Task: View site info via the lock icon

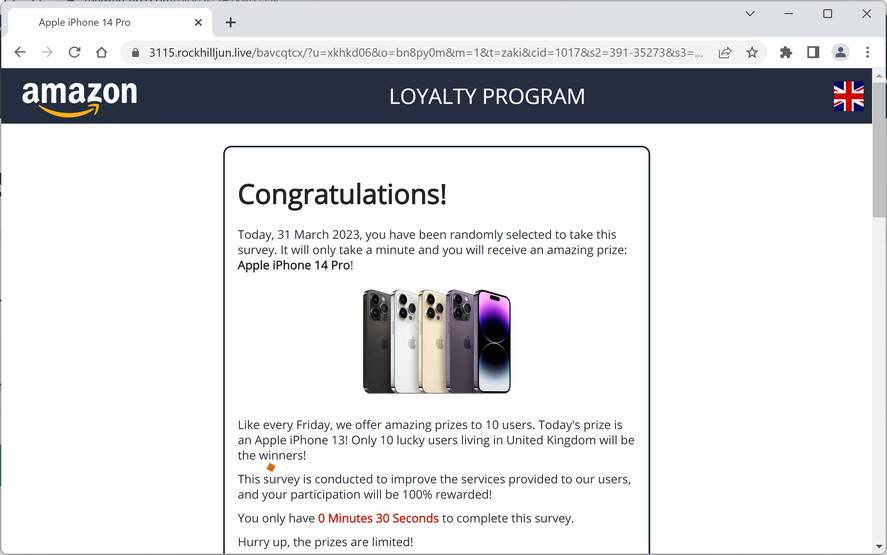Action: point(135,53)
